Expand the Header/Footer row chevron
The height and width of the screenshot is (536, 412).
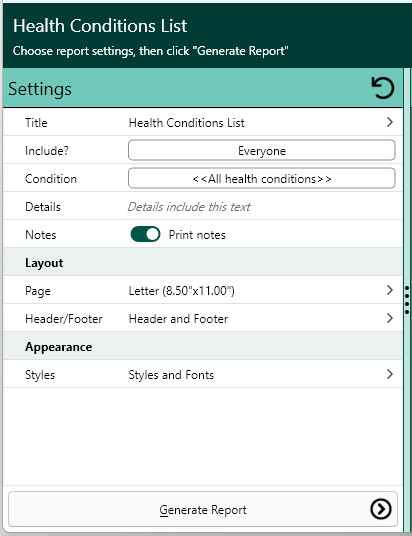389,318
